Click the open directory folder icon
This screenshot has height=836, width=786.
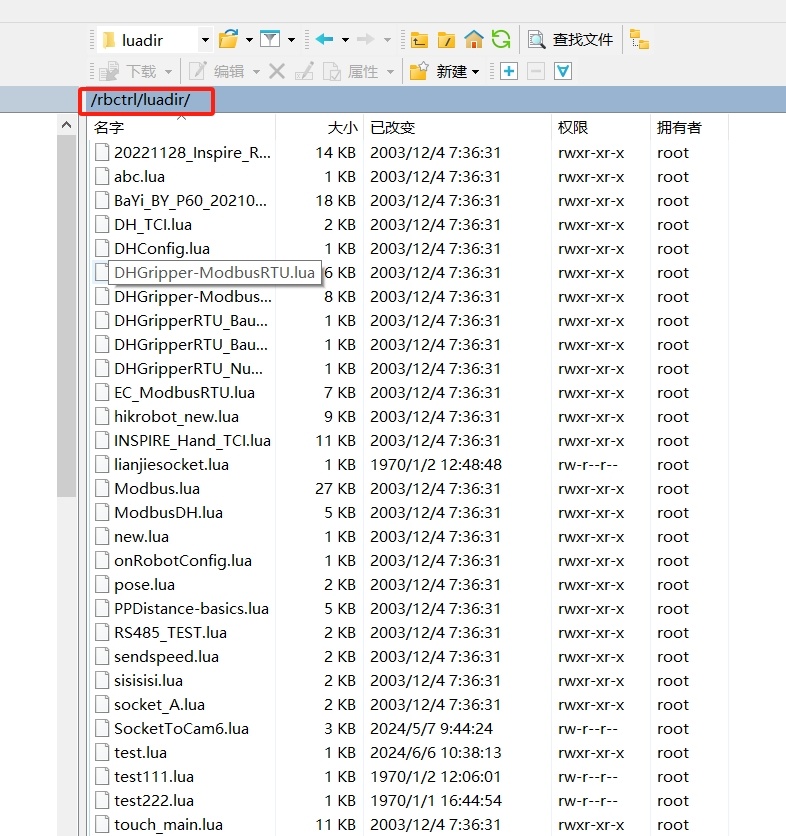[228, 40]
